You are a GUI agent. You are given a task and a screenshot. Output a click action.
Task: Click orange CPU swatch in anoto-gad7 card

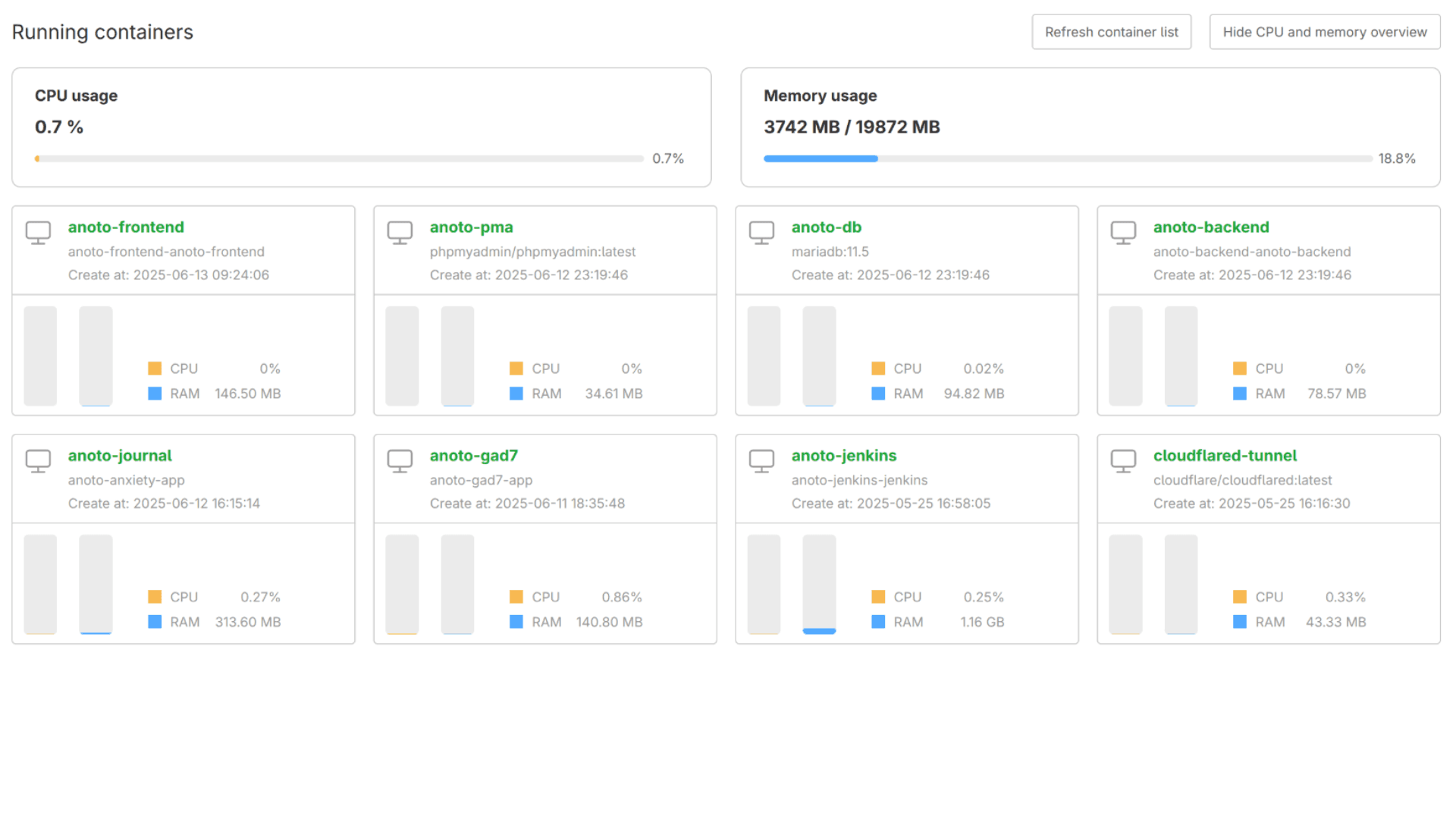tap(516, 597)
